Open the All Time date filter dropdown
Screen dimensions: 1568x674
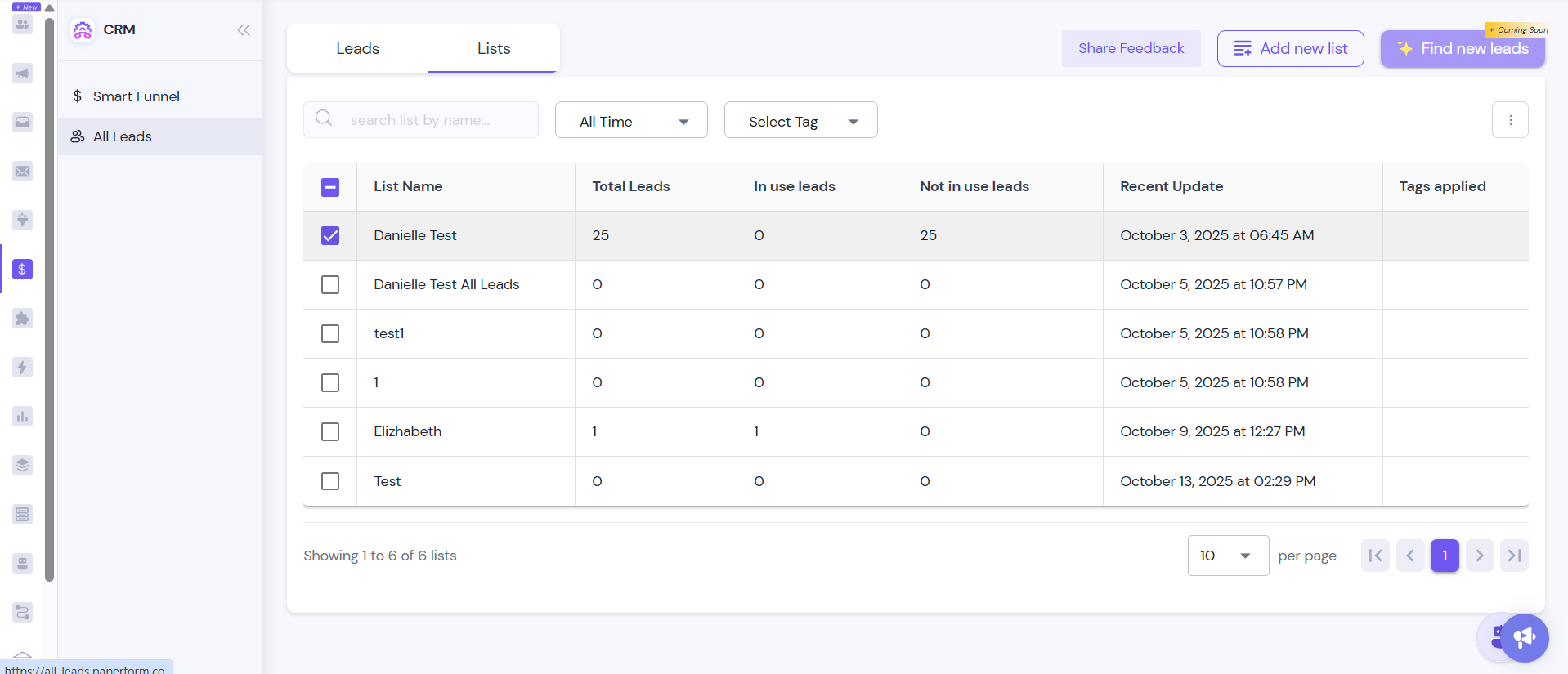(x=631, y=121)
